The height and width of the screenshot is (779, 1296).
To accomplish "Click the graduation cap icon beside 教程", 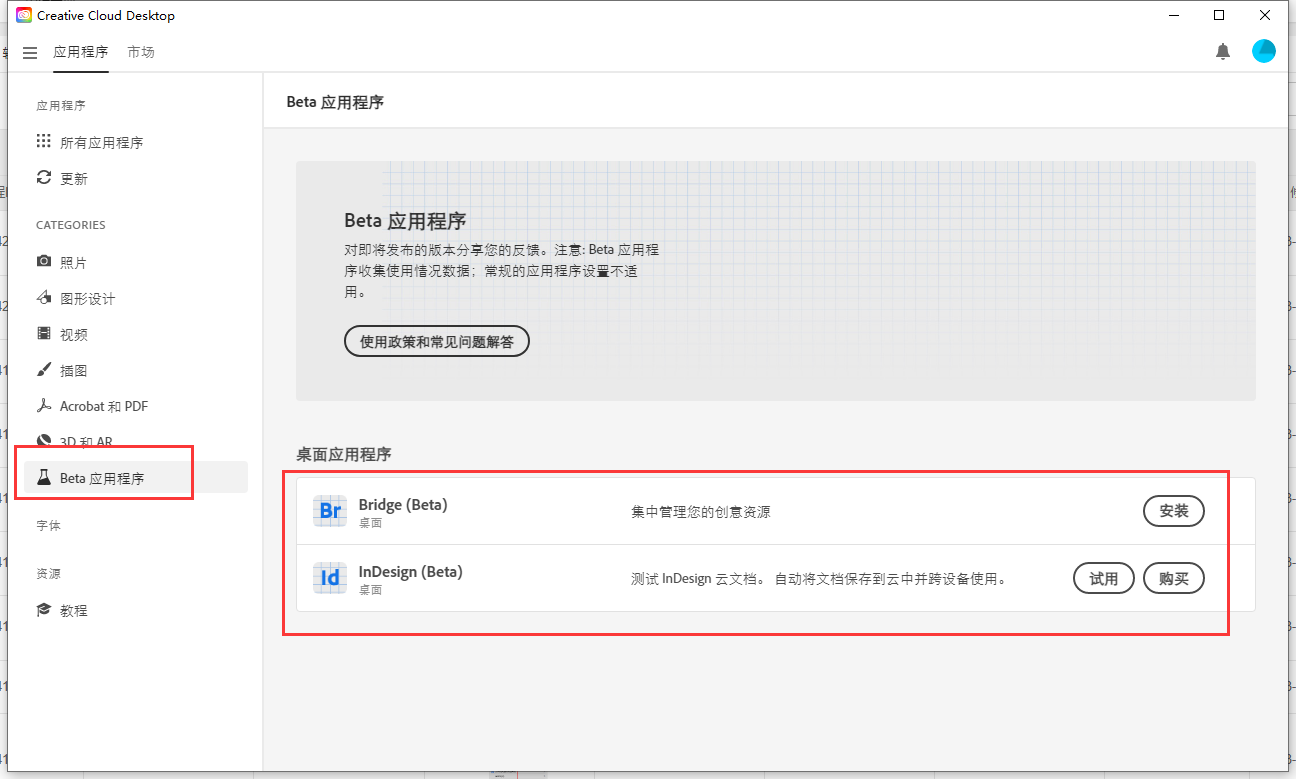I will [44, 610].
